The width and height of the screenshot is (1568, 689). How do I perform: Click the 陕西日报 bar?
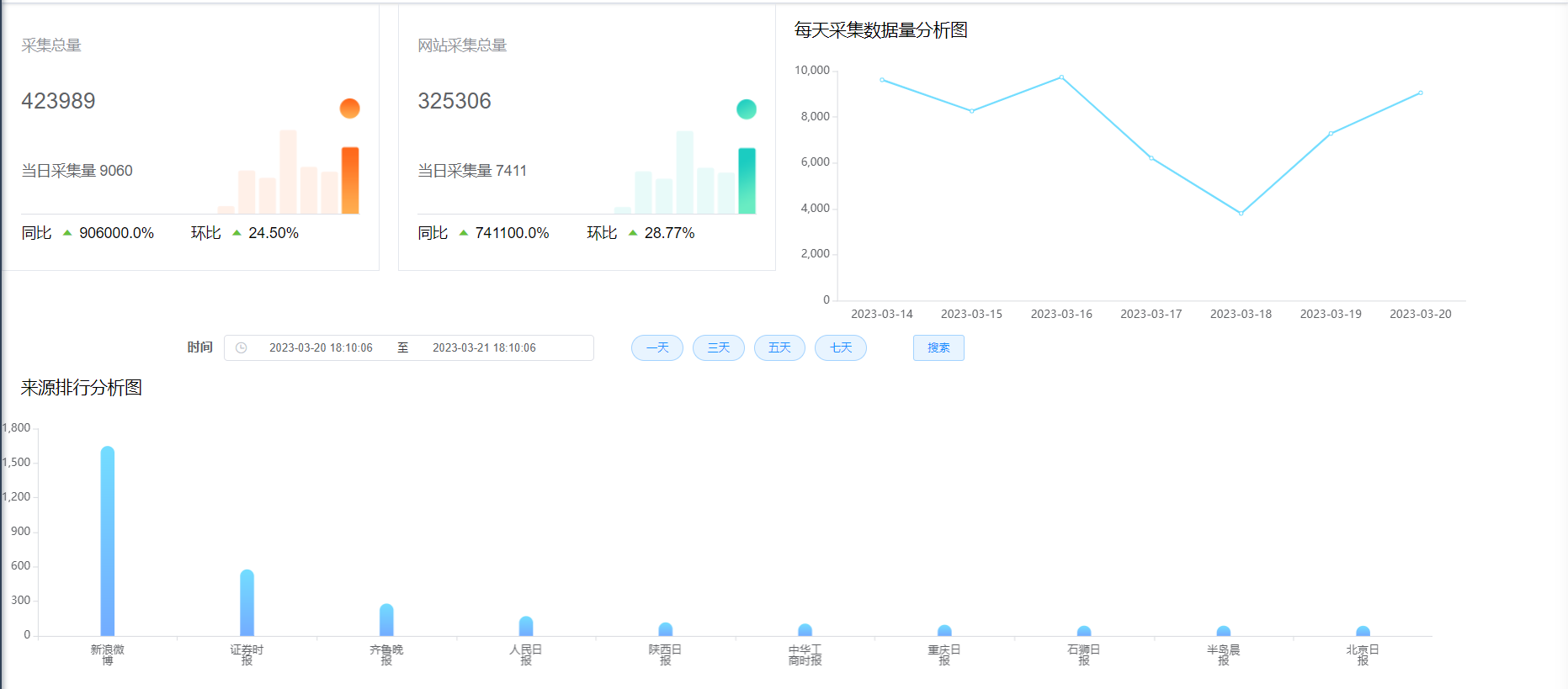[666, 629]
